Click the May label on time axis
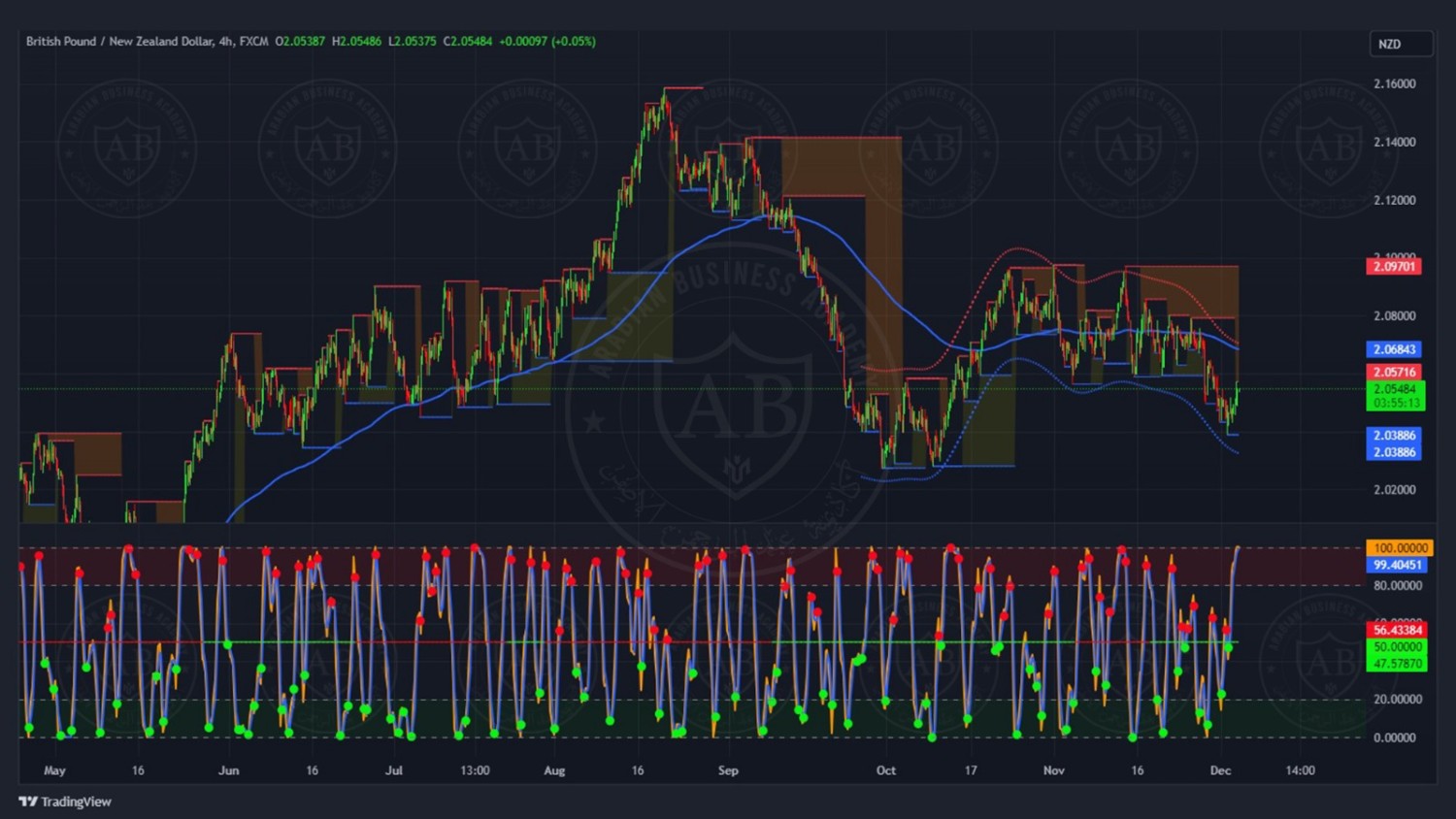Image resolution: width=1456 pixels, height=819 pixels. click(x=54, y=770)
